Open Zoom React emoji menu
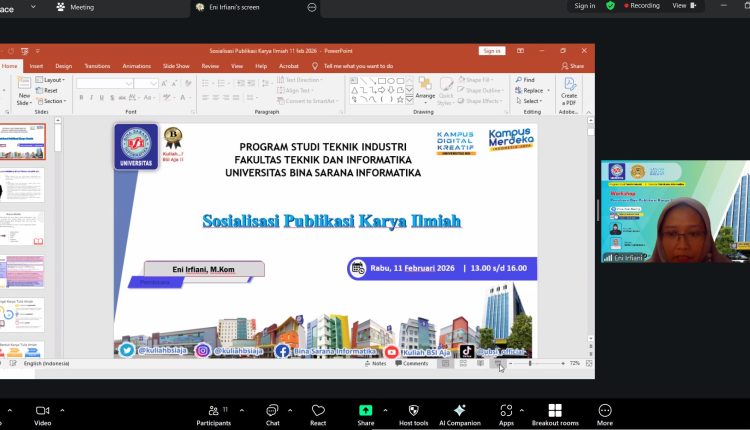750x430 pixels. click(318, 415)
